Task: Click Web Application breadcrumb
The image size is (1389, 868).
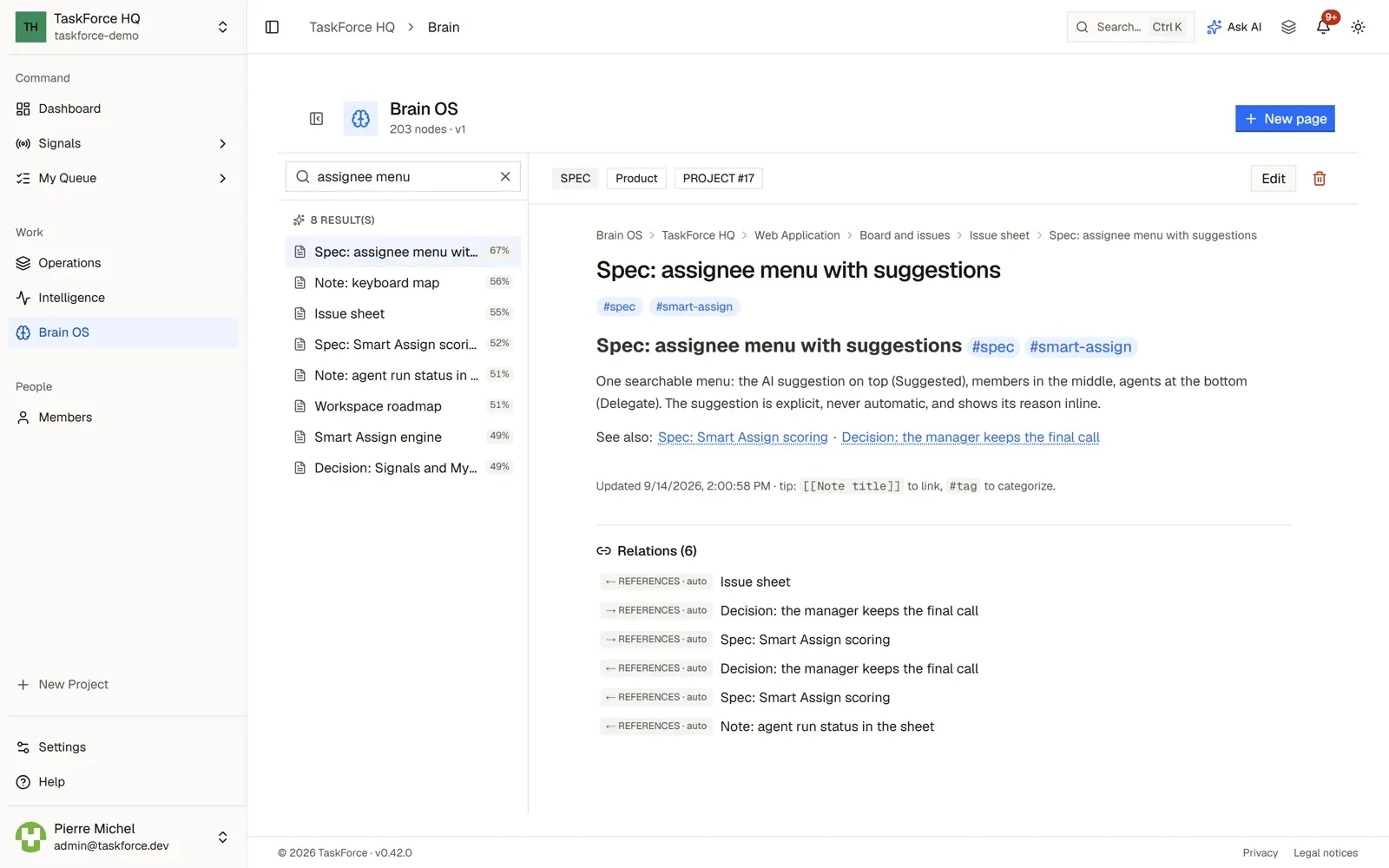Action: point(797,235)
